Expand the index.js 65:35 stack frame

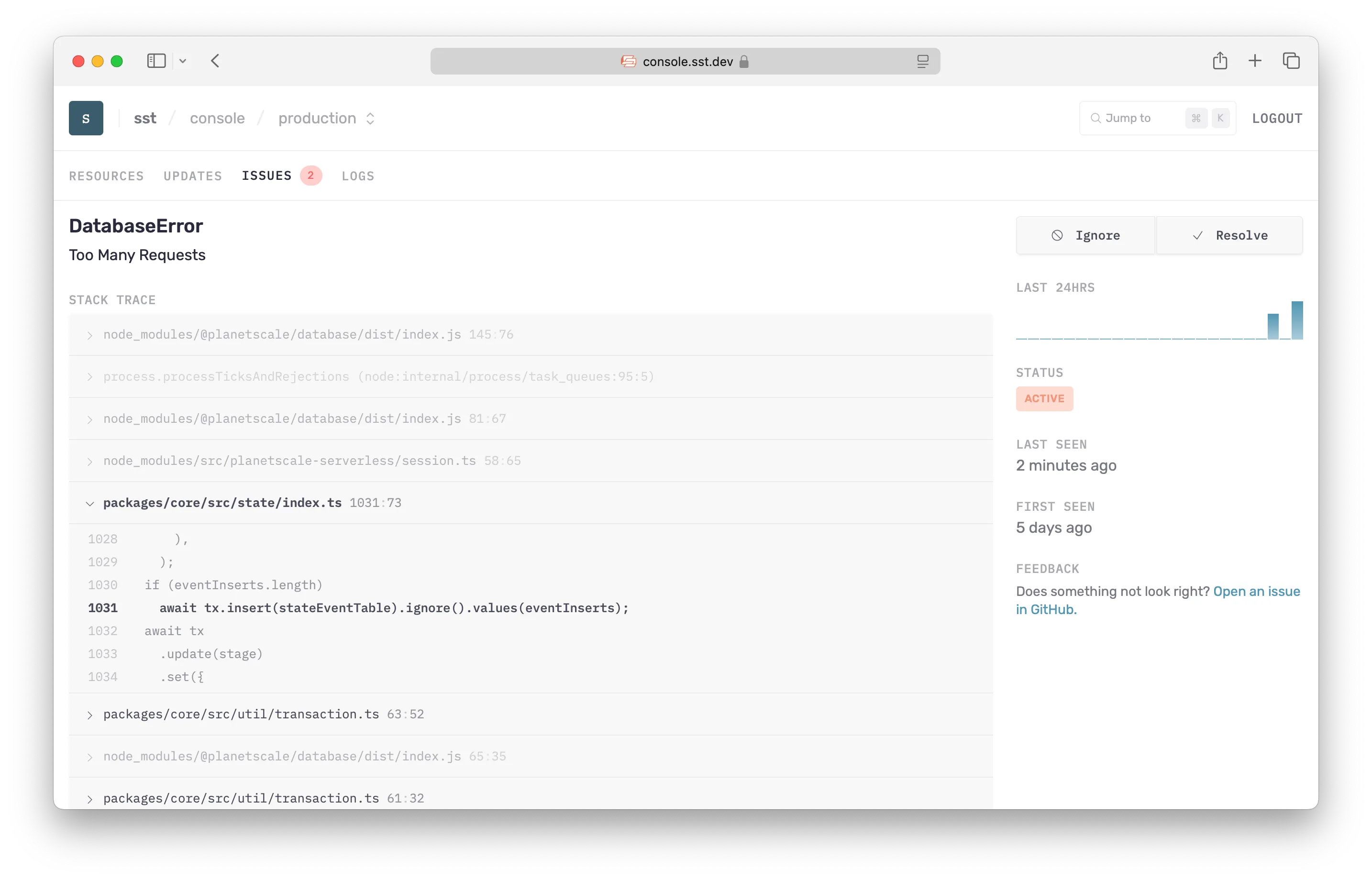tap(530, 757)
